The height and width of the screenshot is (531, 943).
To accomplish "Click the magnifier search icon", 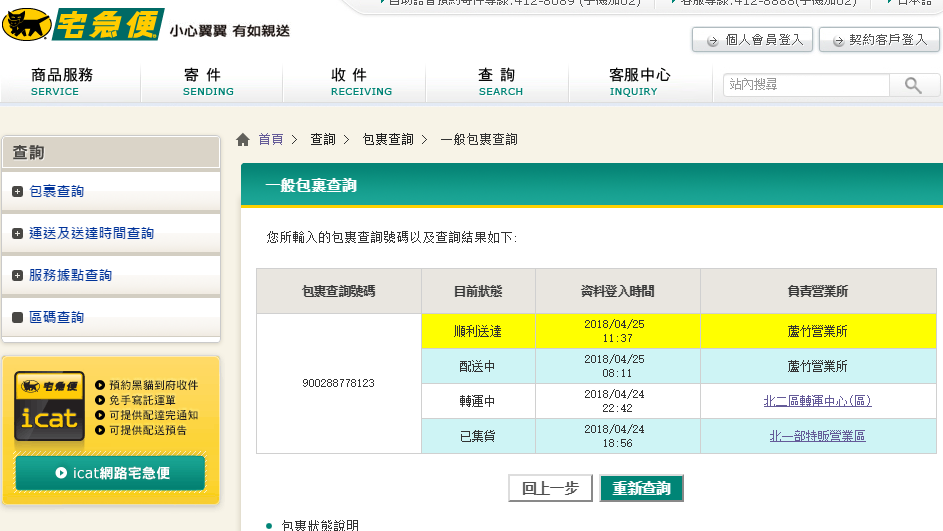I will (912, 86).
